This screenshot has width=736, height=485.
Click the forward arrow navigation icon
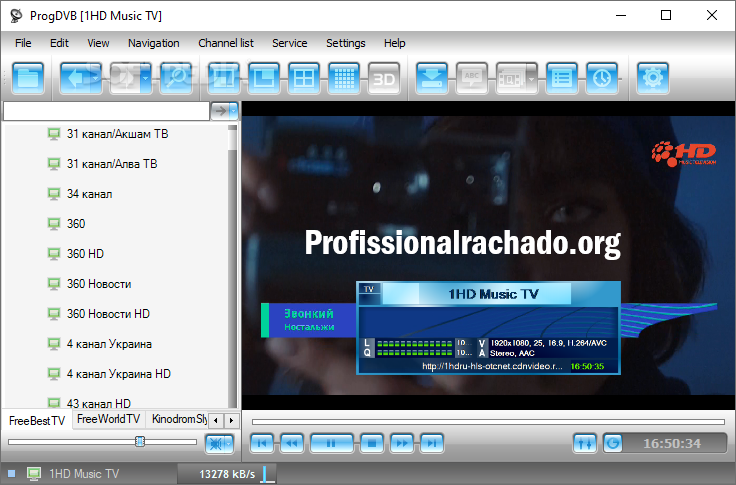(x=125, y=78)
